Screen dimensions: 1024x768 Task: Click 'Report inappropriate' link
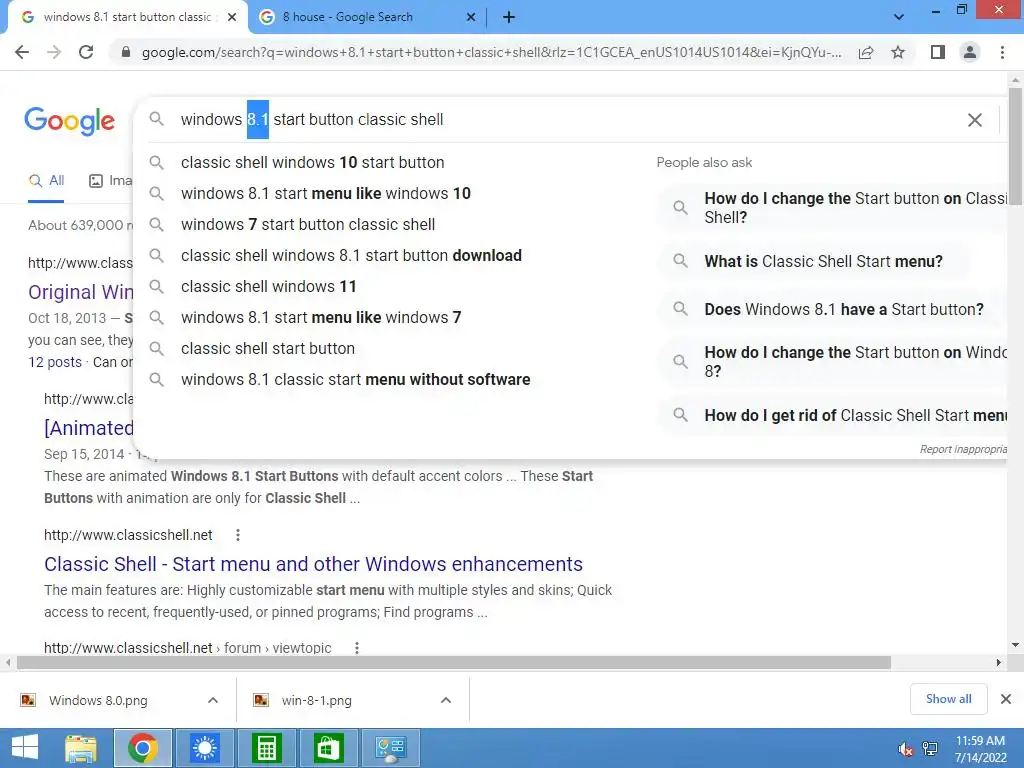click(x=963, y=449)
